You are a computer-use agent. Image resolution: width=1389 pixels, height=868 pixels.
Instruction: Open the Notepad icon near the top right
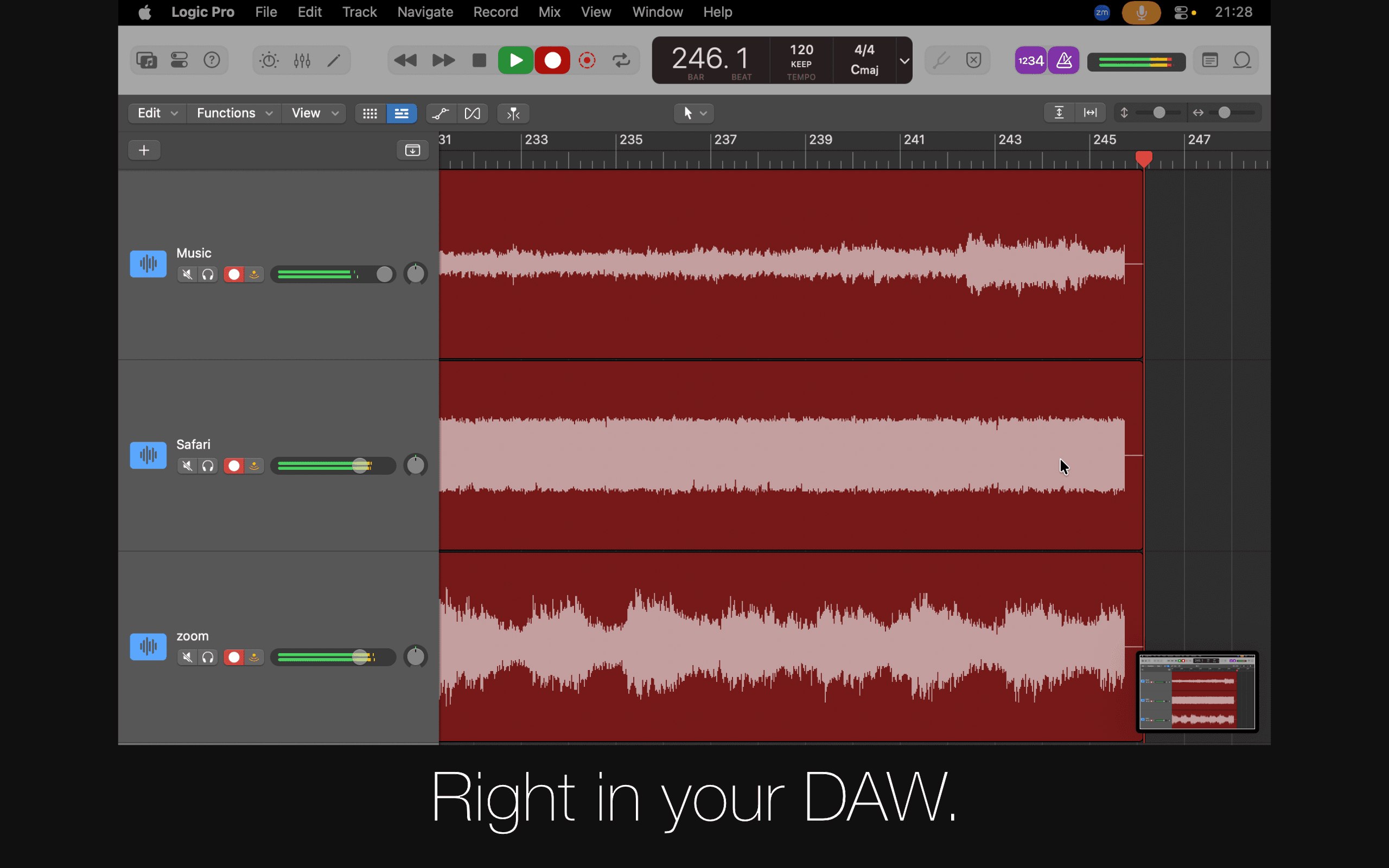coord(1210,60)
